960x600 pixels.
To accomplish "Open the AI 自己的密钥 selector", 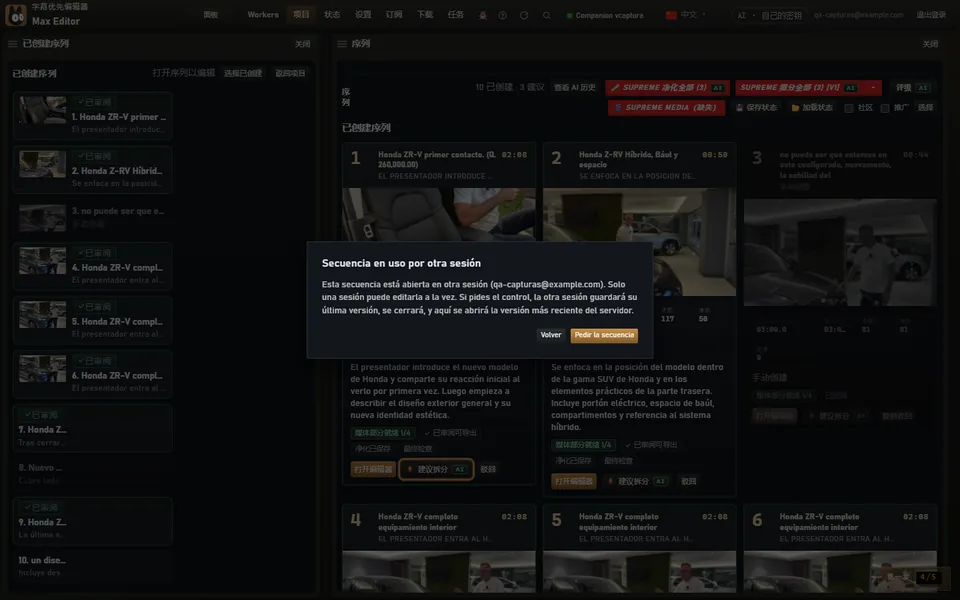I will (770, 15).
